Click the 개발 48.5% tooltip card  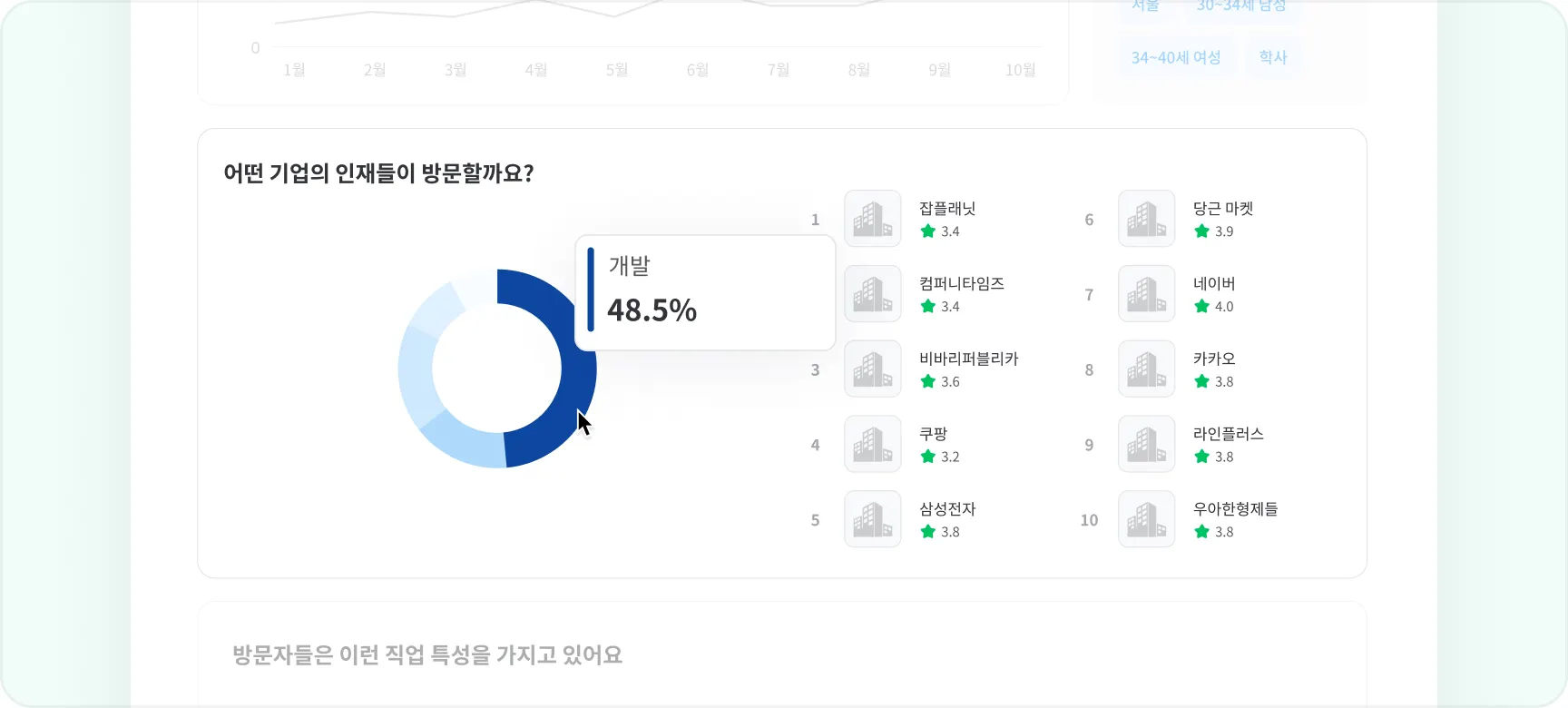tap(705, 293)
